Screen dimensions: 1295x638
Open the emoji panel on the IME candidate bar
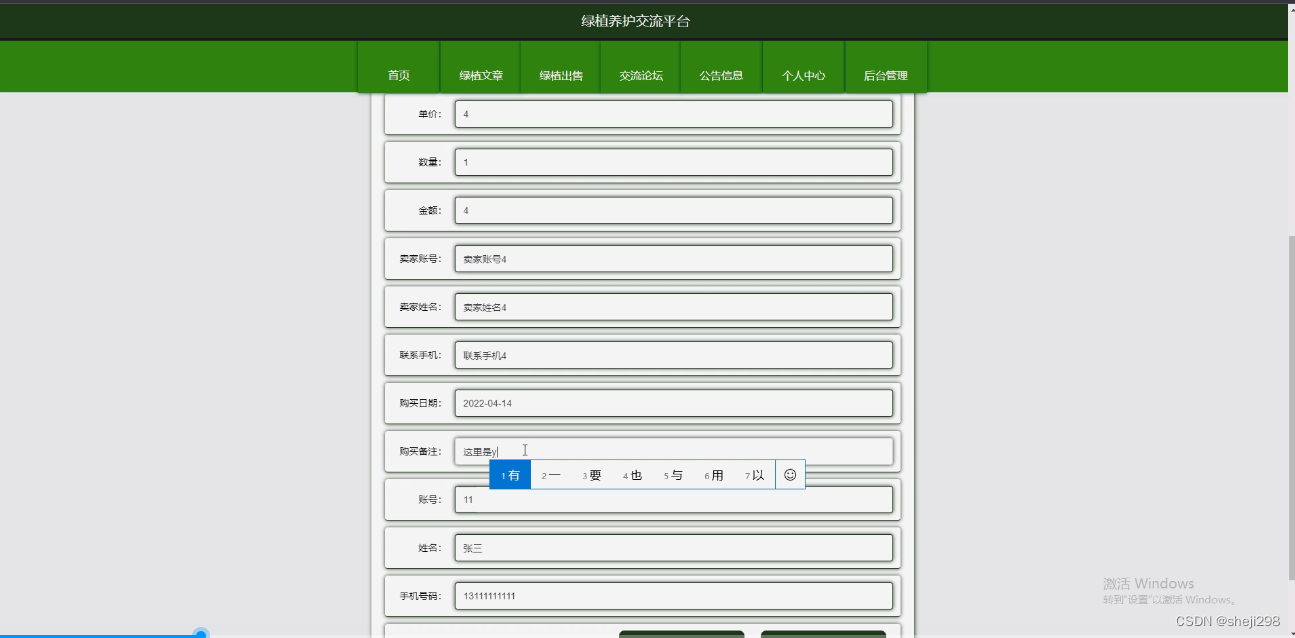click(790, 474)
